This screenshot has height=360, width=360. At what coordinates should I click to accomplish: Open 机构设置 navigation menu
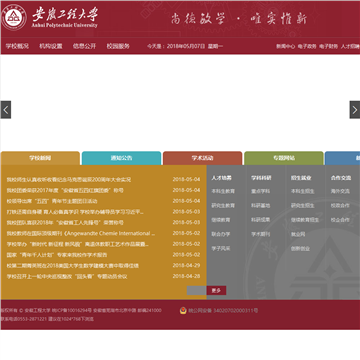pyautogui.click(x=51, y=46)
